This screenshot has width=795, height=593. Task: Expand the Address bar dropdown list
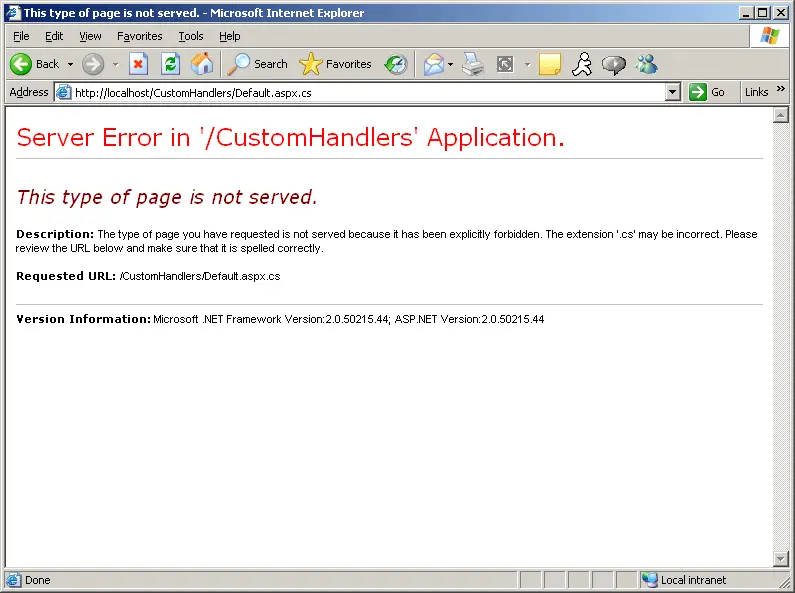(x=672, y=92)
